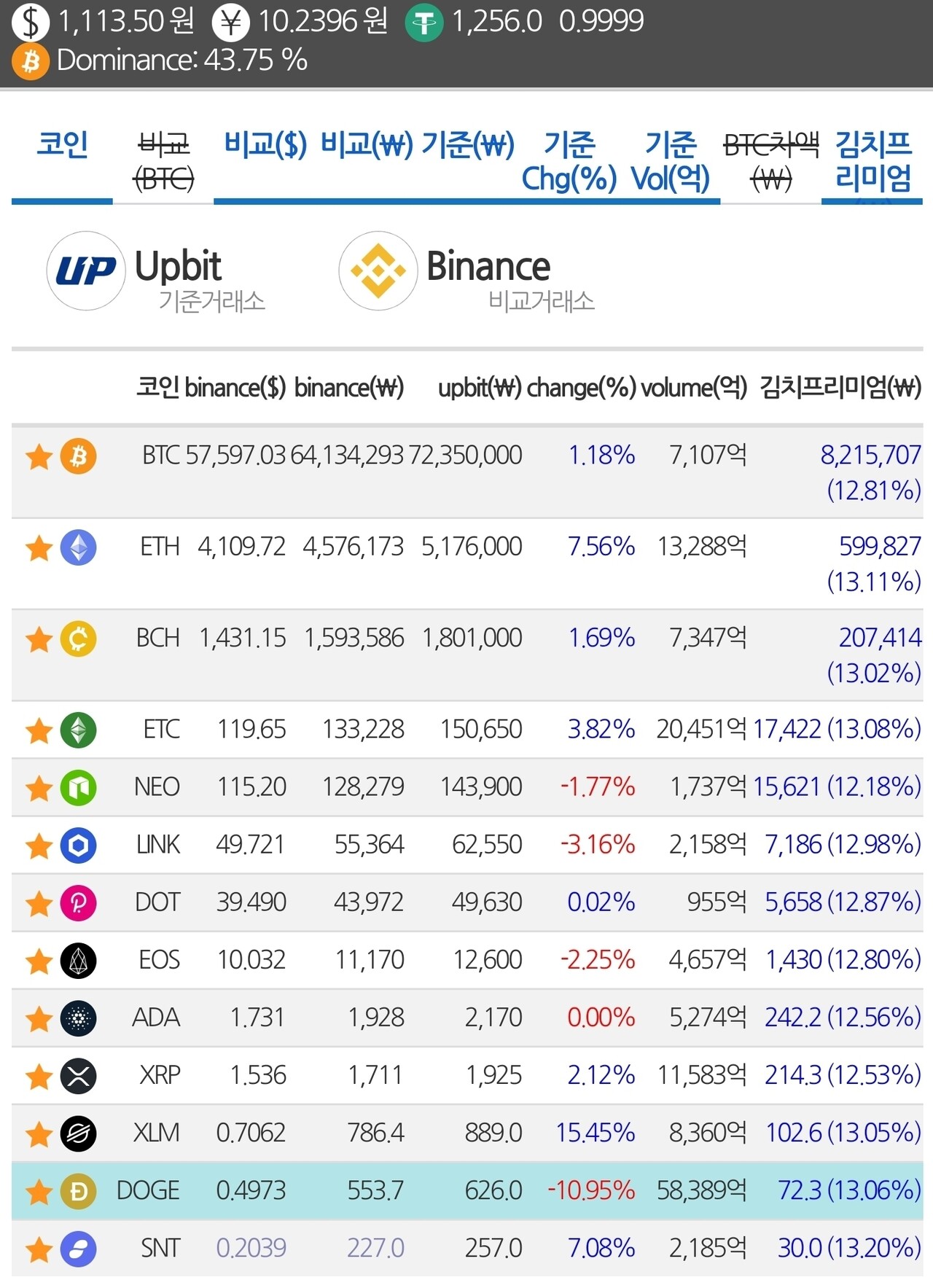This screenshot has height=1288, width=933.
Task: Click the Stellar XLM coin icon
Action: click(x=78, y=1133)
